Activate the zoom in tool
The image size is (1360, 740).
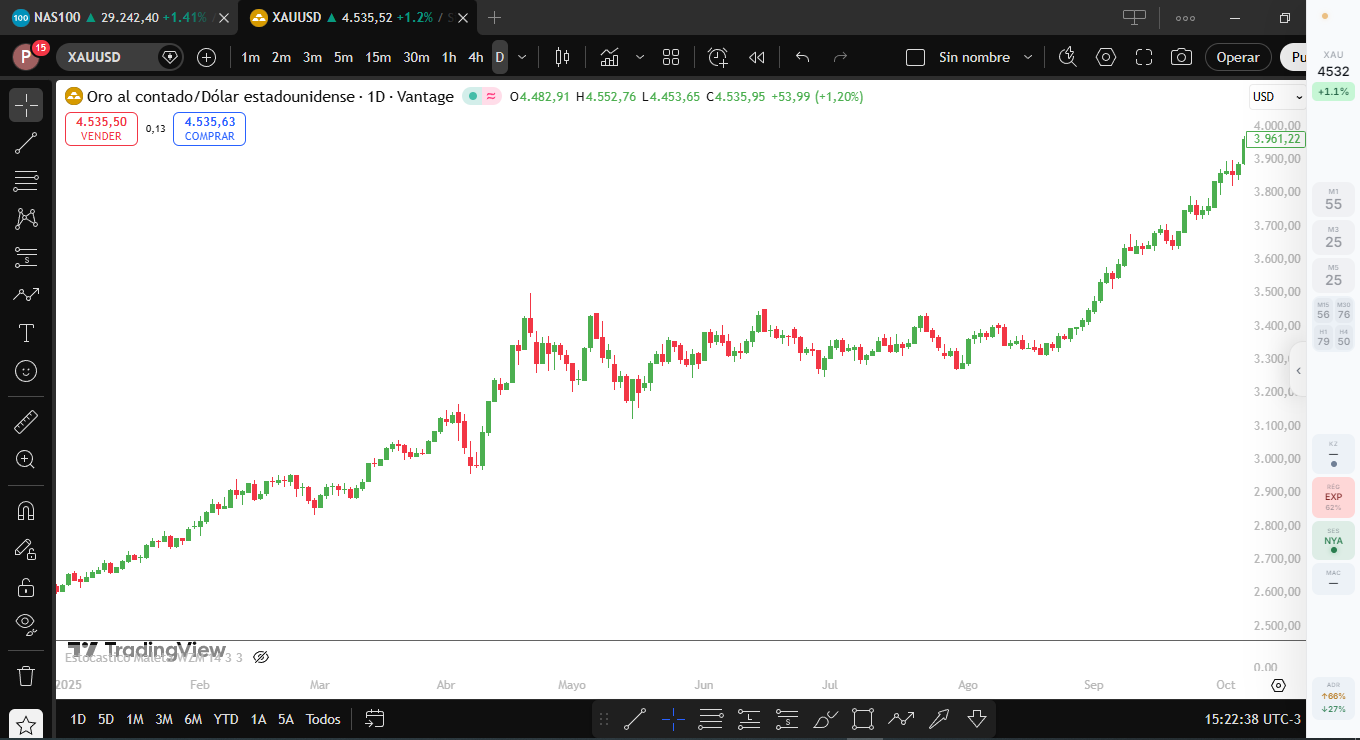[x=26, y=459]
